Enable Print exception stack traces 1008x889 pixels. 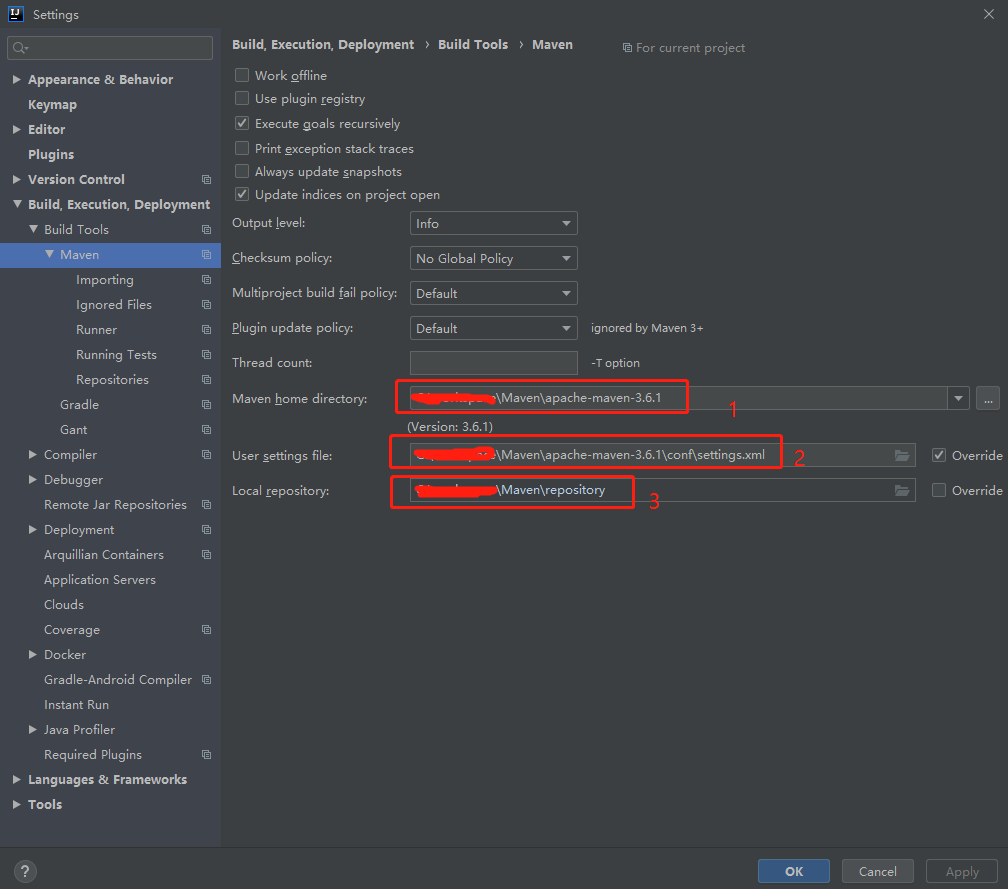pos(242,148)
